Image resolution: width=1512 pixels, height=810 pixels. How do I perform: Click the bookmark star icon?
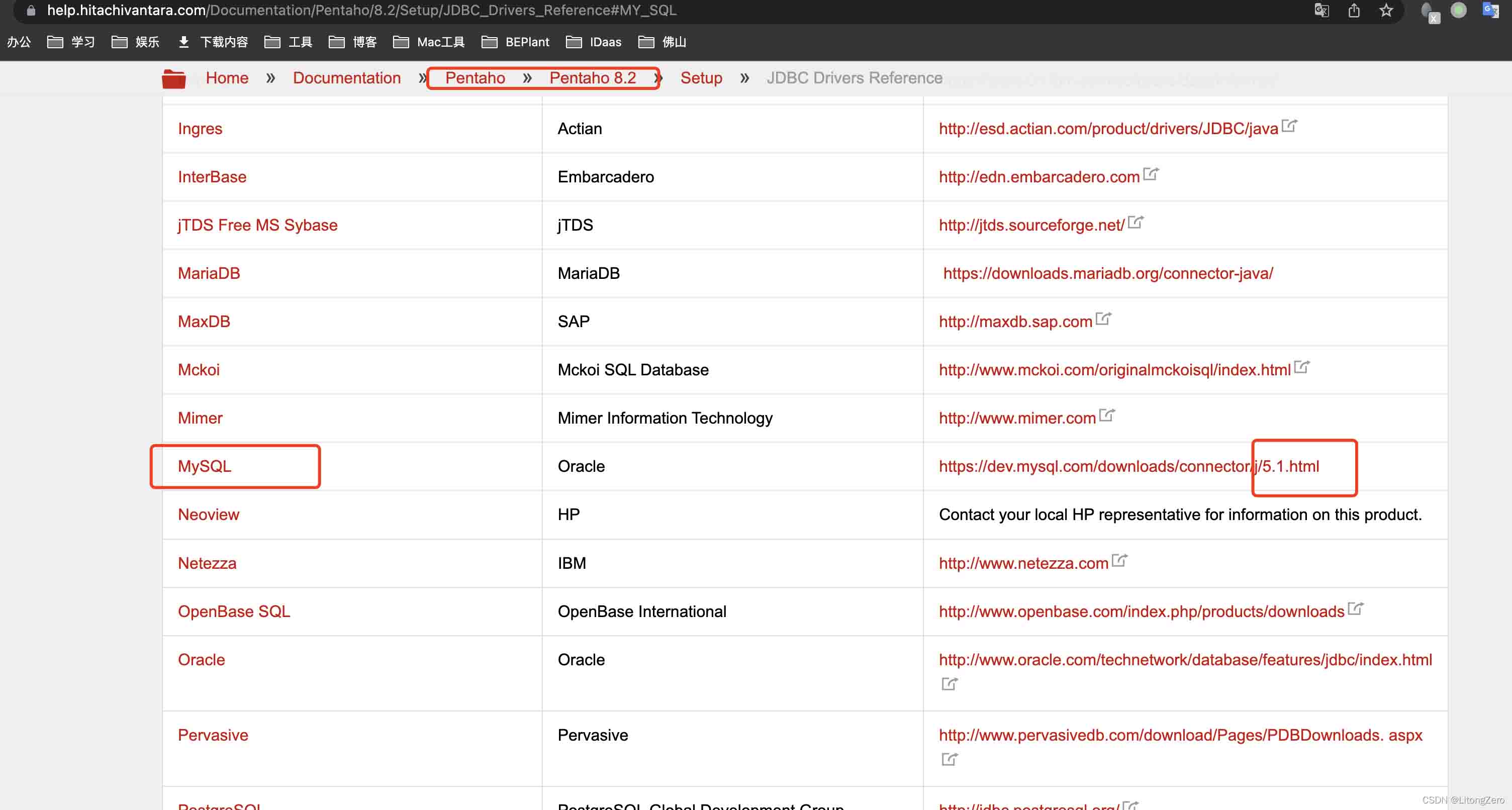coord(1386,11)
